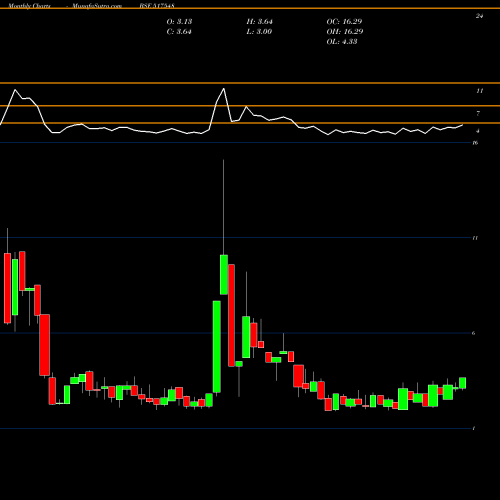Click the "OL: 4.33" reading
500x500 pixels.
click(342, 42)
